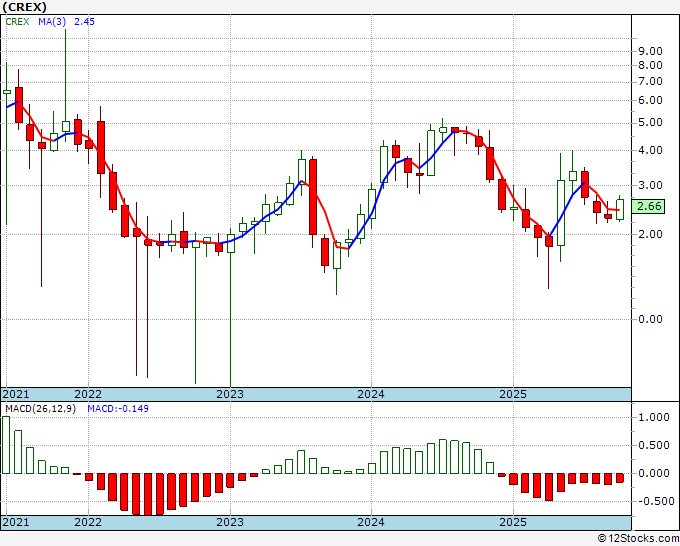
Task: Click the 4.00 price axis label
Action: click(x=650, y=150)
